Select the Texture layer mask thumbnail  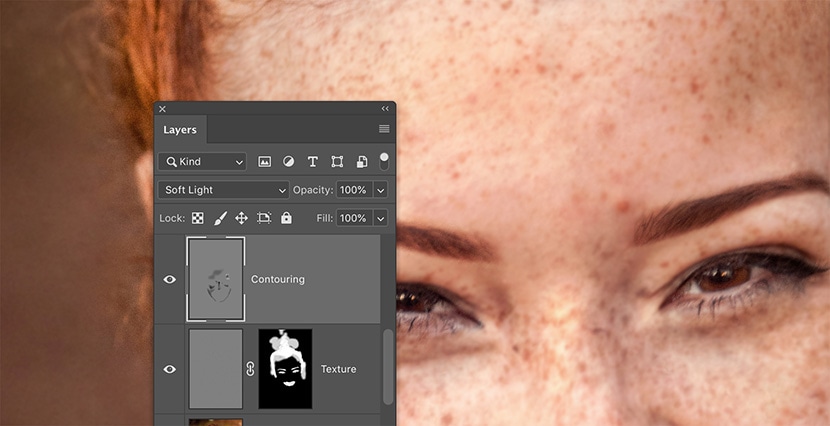pos(285,369)
